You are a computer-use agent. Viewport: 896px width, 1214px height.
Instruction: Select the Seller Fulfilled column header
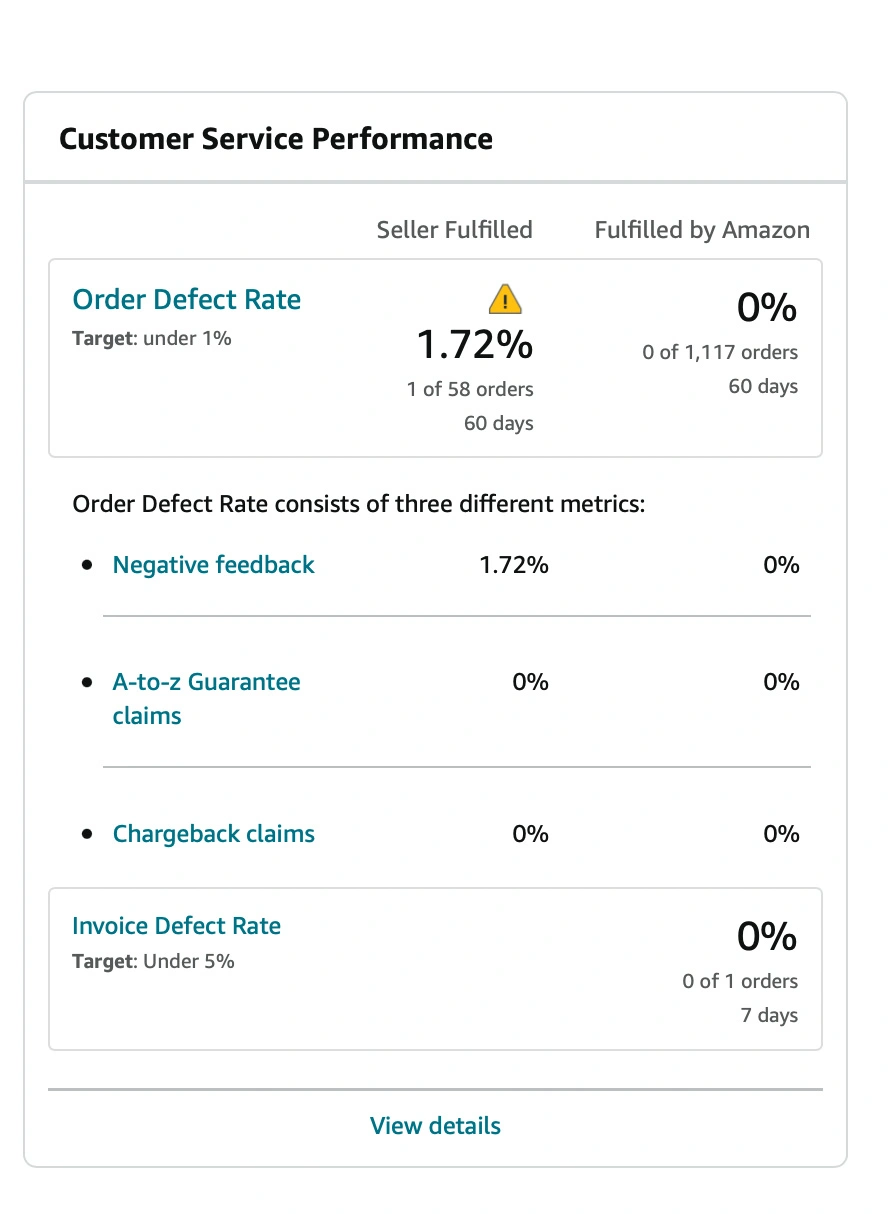(x=454, y=229)
